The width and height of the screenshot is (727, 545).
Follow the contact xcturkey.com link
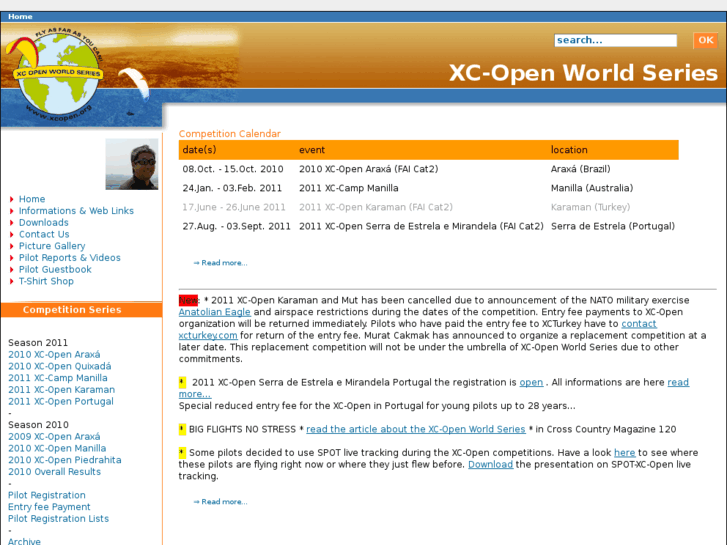(639, 324)
